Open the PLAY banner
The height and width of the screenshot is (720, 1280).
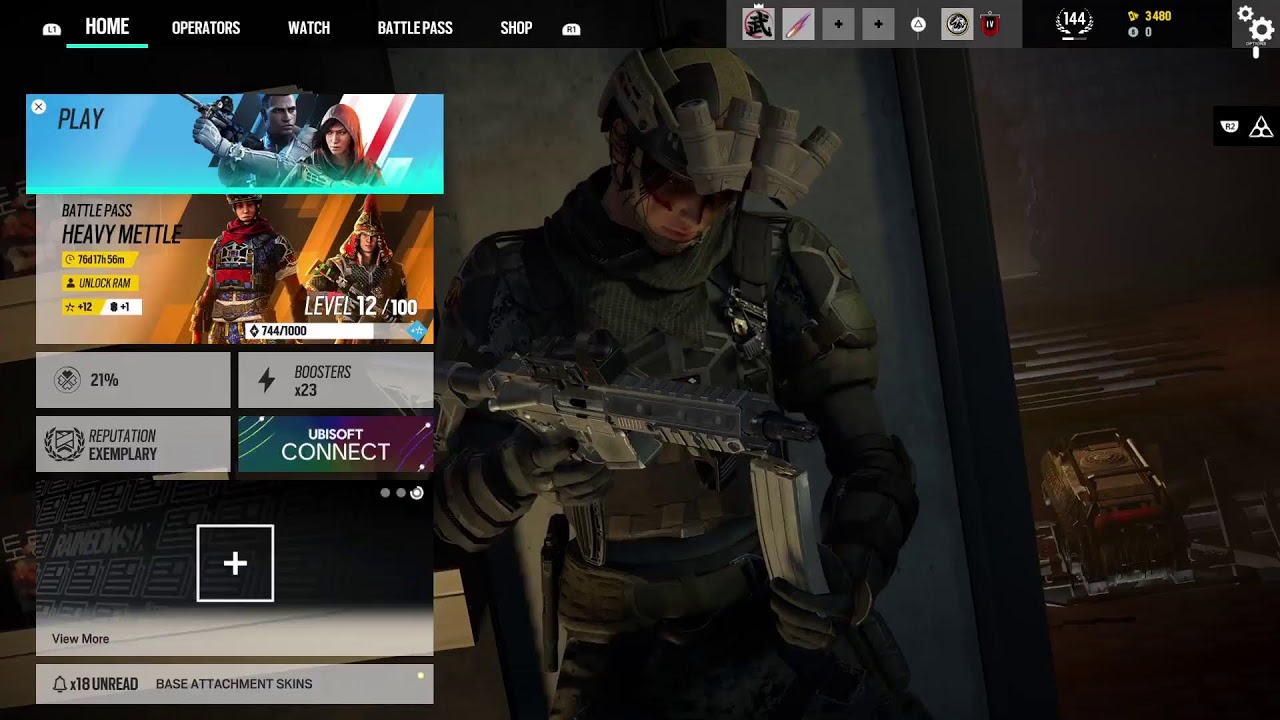(x=234, y=143)
